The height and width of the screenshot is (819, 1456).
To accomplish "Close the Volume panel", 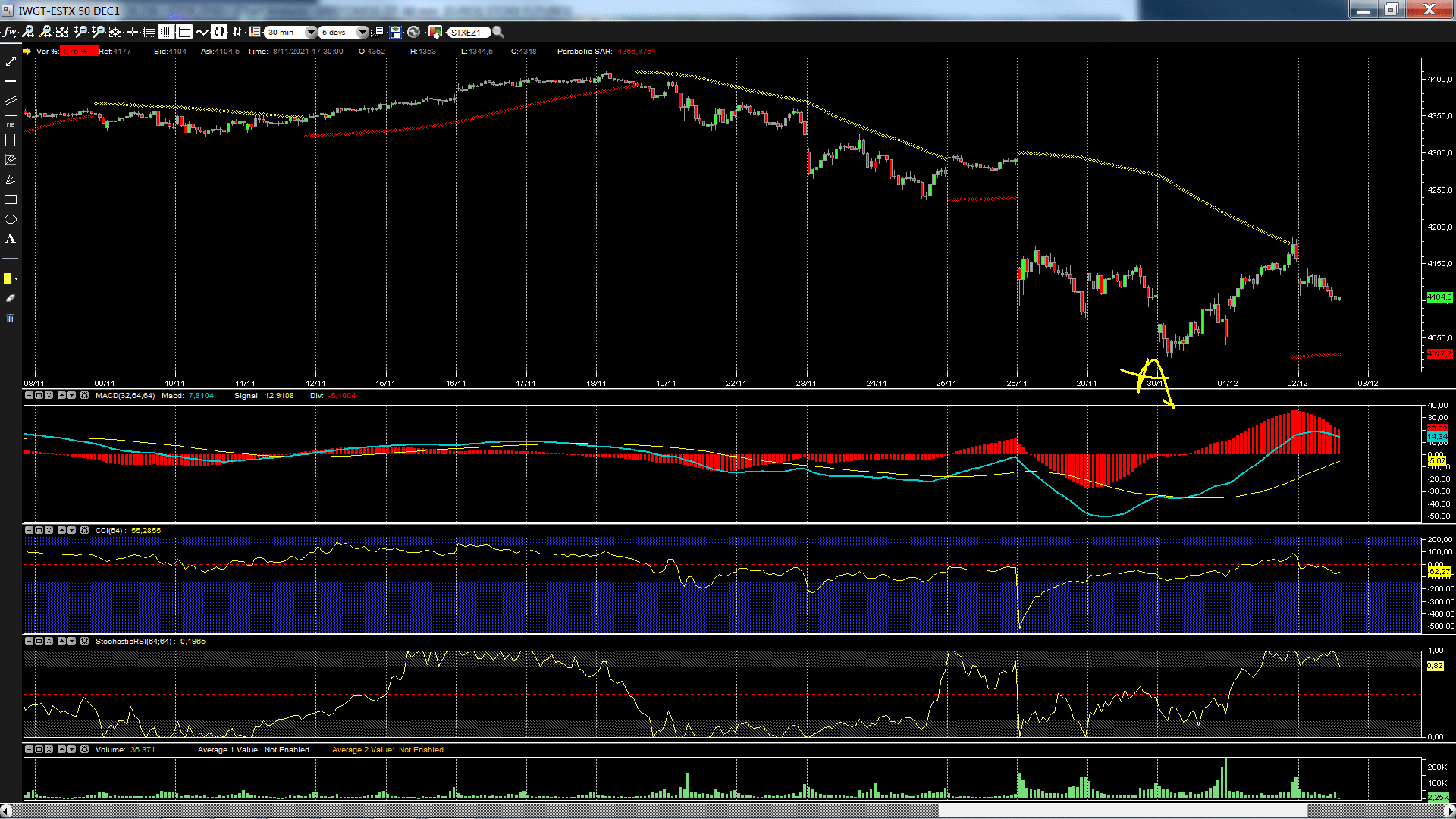I will [x=49, y=749].
